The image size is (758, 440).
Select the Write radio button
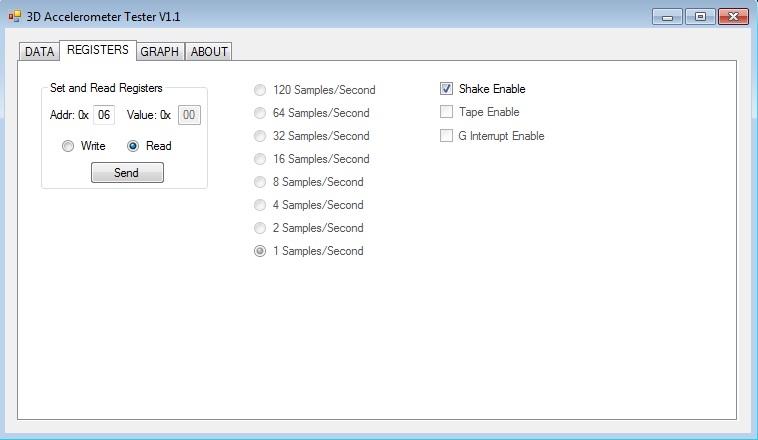68,146
